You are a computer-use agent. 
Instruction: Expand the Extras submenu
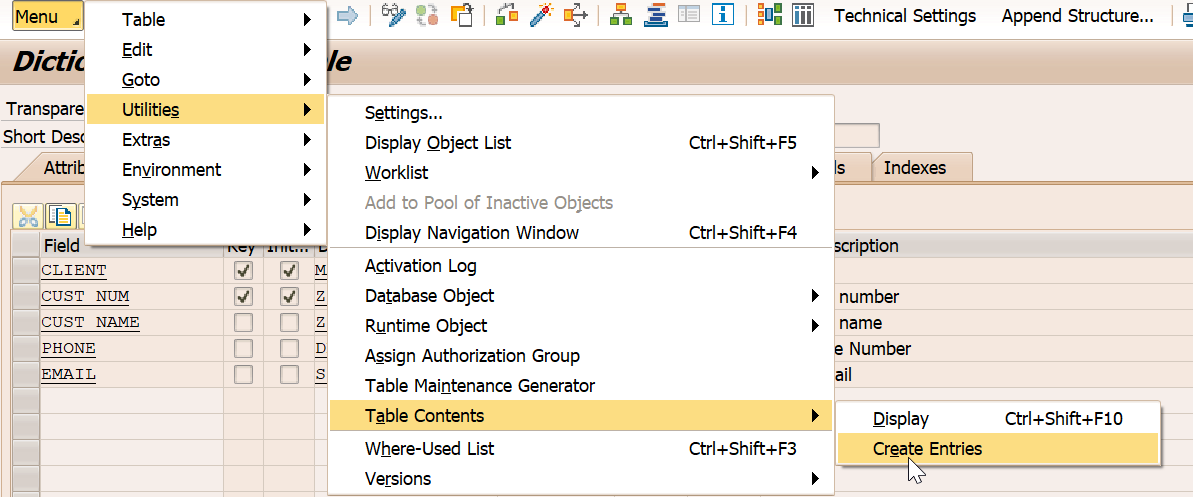(205, 140)
